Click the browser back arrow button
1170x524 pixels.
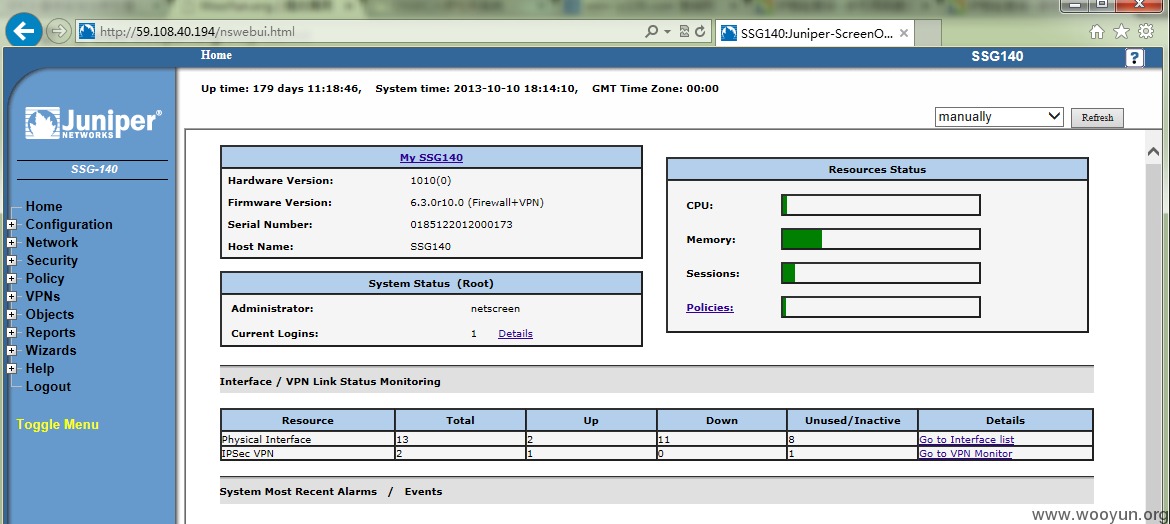[x=25, y=31]
